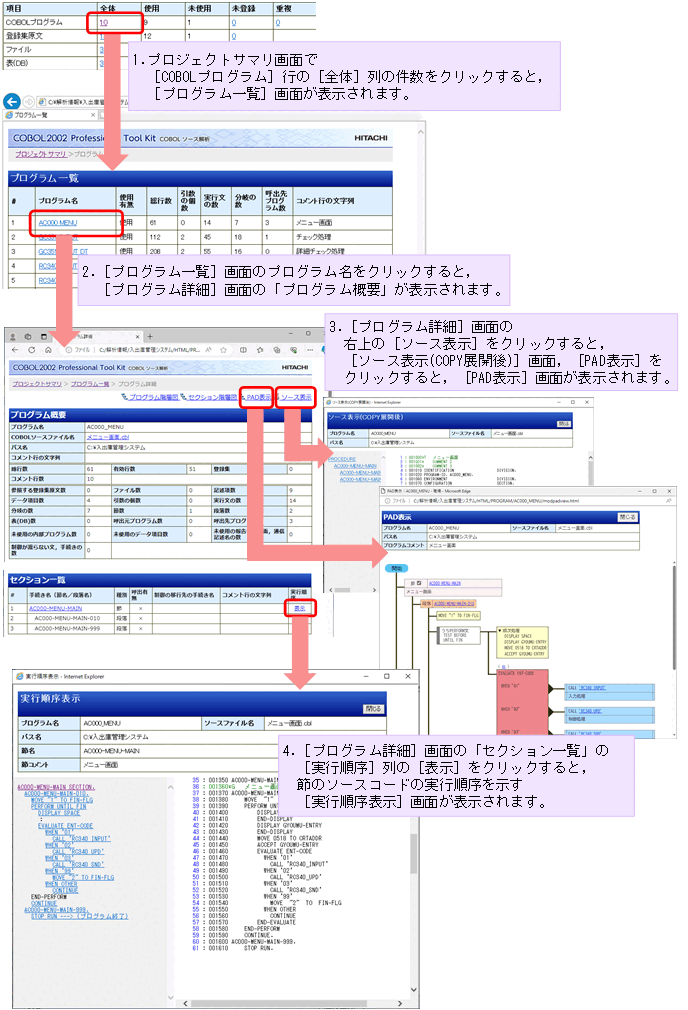Click EVALUATE ENT-CODE link in execution order tree

coord(65,826)
